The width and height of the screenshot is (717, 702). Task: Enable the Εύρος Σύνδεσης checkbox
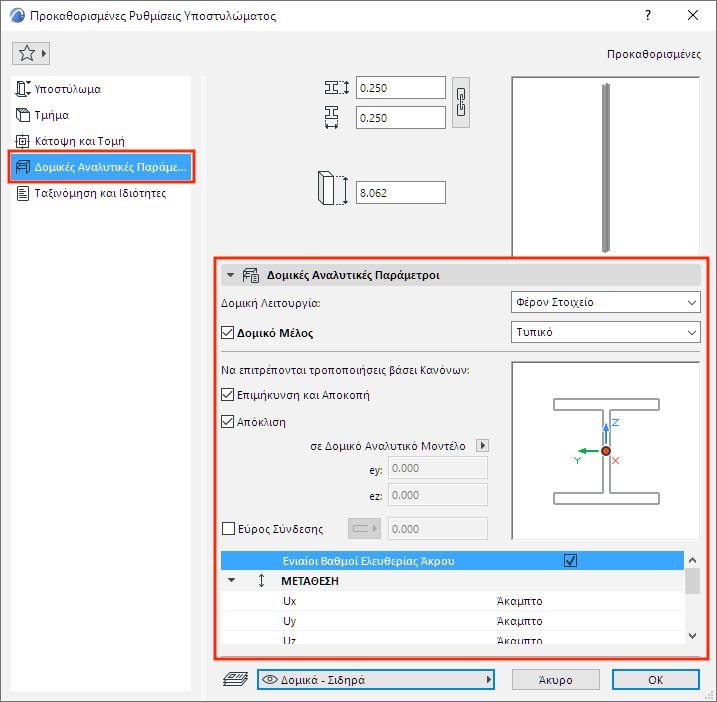click(228, 529)
